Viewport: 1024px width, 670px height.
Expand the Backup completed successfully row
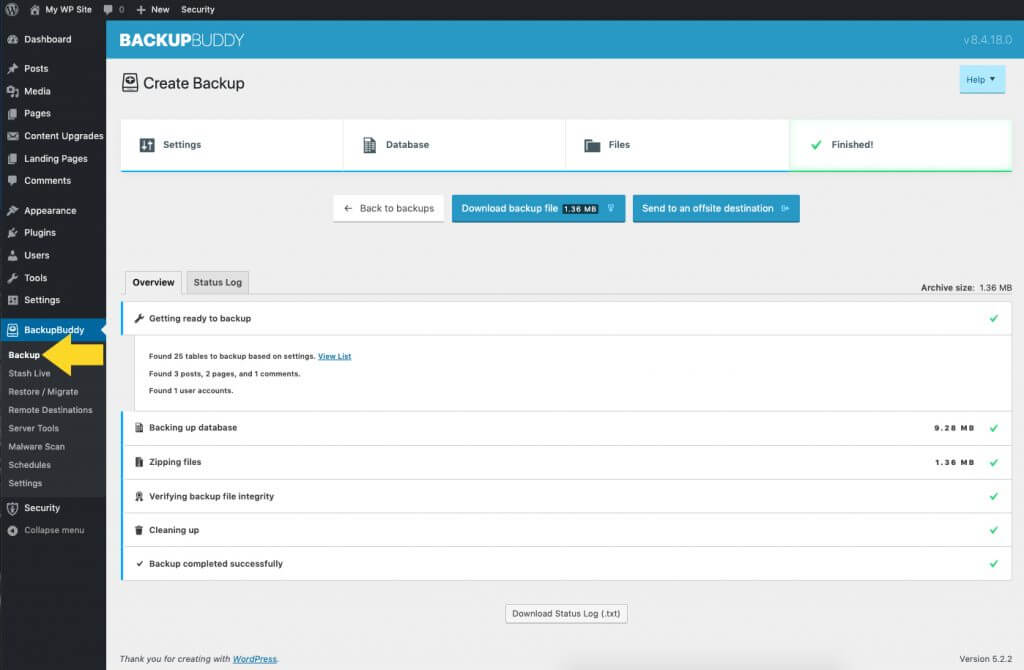click(x=566, y=564)
